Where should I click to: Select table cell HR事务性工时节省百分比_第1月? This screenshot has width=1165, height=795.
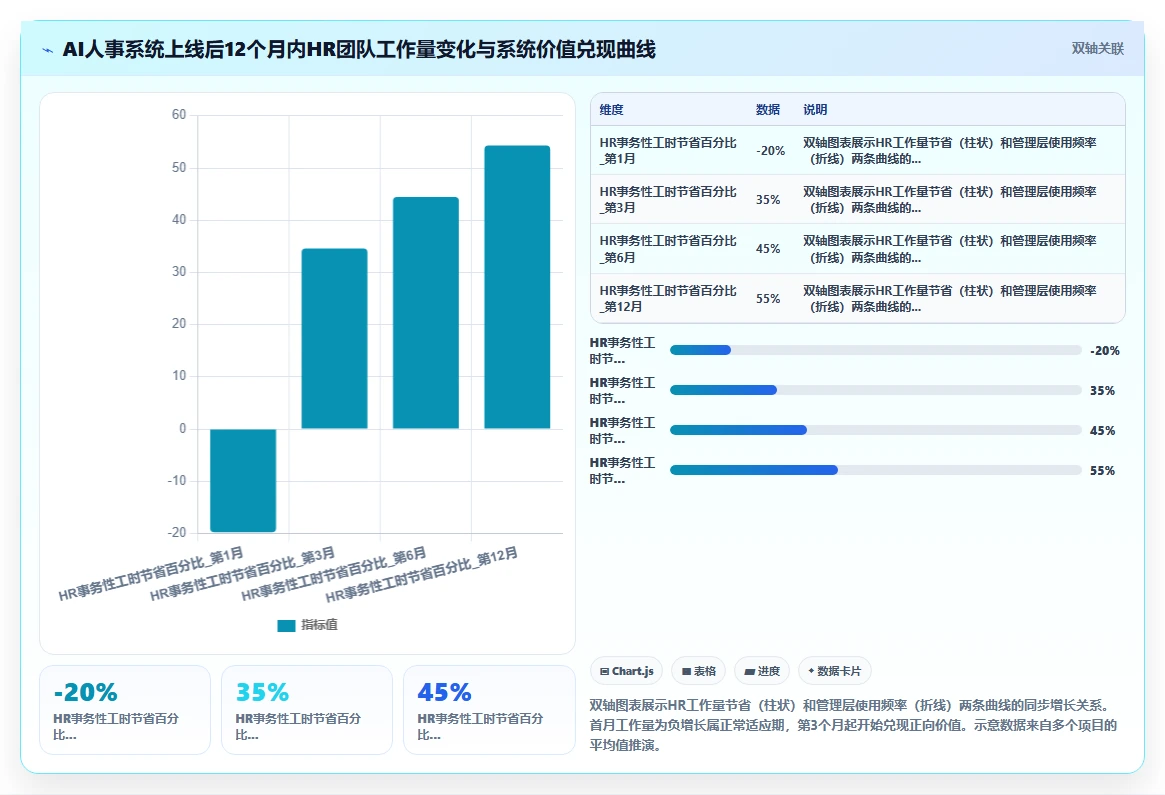click(x=668, y=150)
